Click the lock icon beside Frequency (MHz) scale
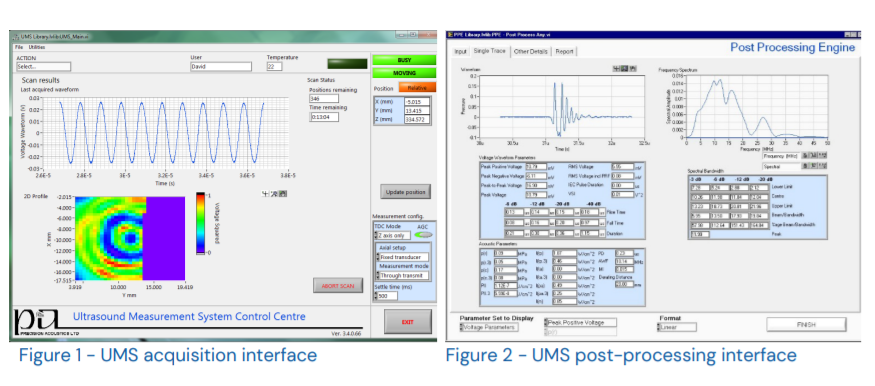 [805, 155]
